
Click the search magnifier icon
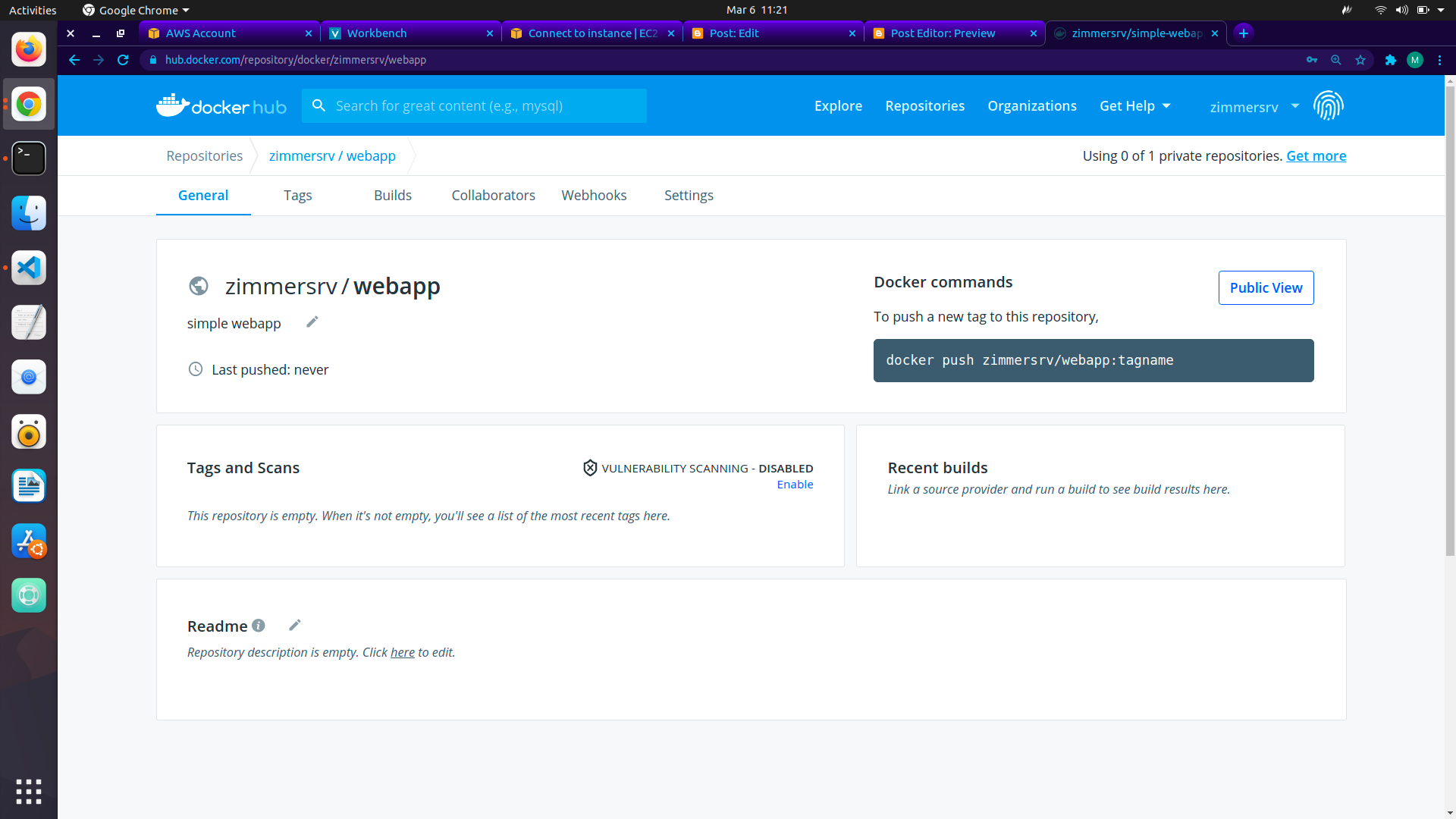[319, 105]
